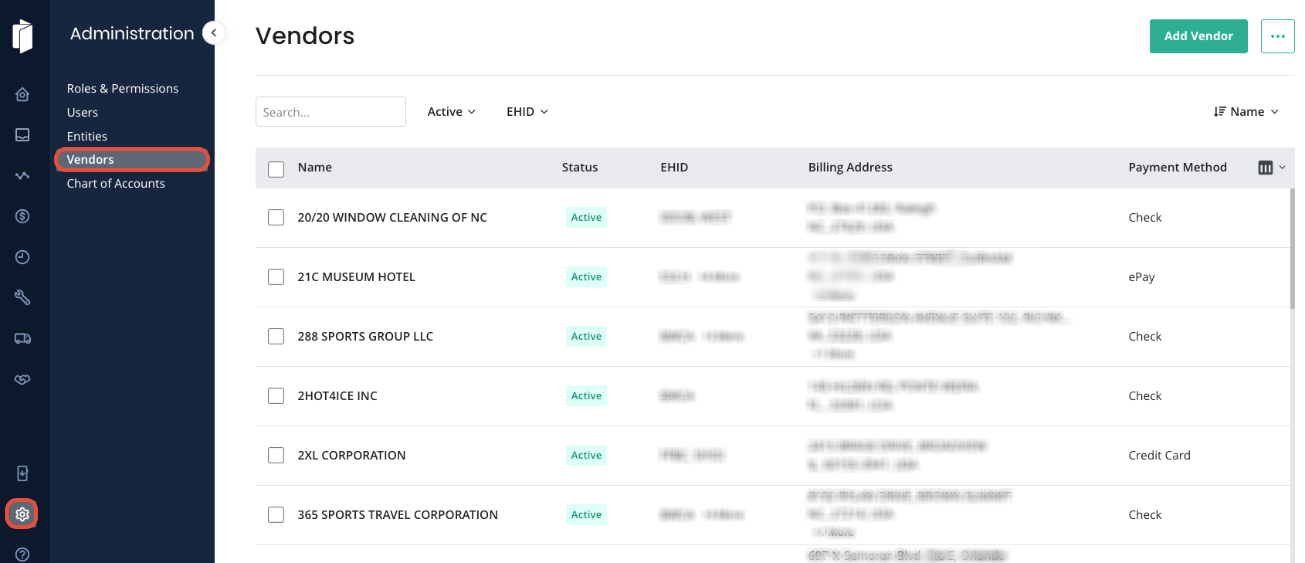Click ePay payment method cell
Image resolution: width=1305 pixels, height=563 pixels.
[x=1141, y=277]
